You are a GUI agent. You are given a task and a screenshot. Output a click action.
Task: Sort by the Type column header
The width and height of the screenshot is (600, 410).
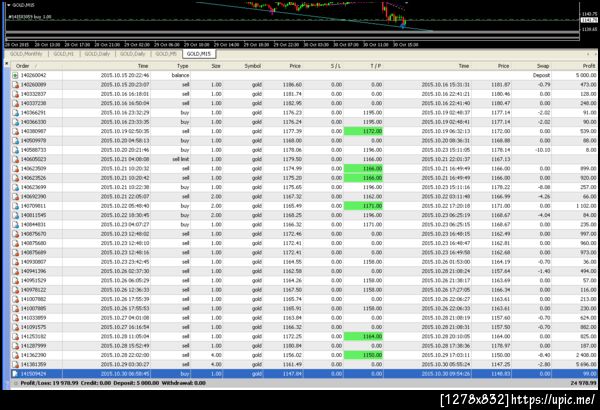click(x=183, y=66)
